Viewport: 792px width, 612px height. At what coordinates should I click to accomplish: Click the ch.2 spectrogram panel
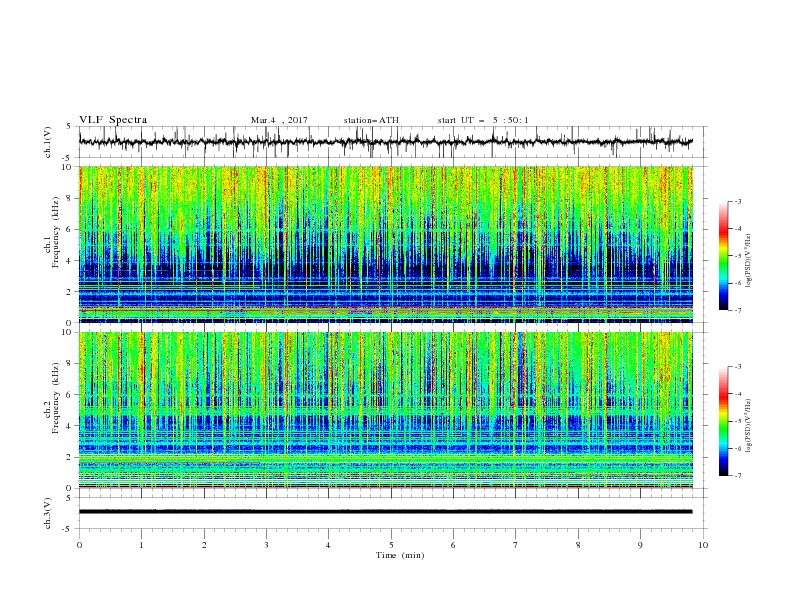(385, 410)
